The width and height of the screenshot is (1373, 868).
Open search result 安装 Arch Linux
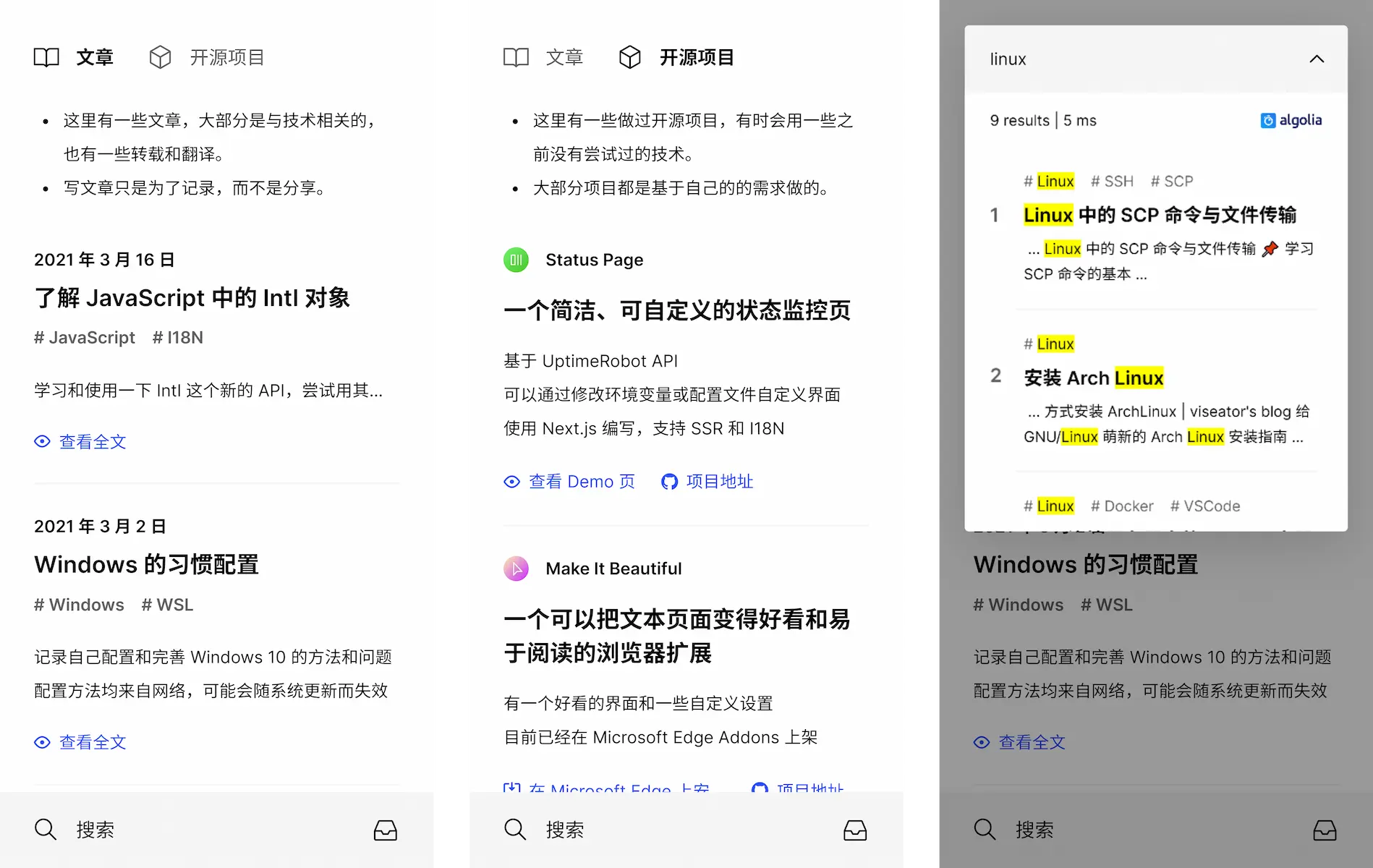(x=1093, y=378)
